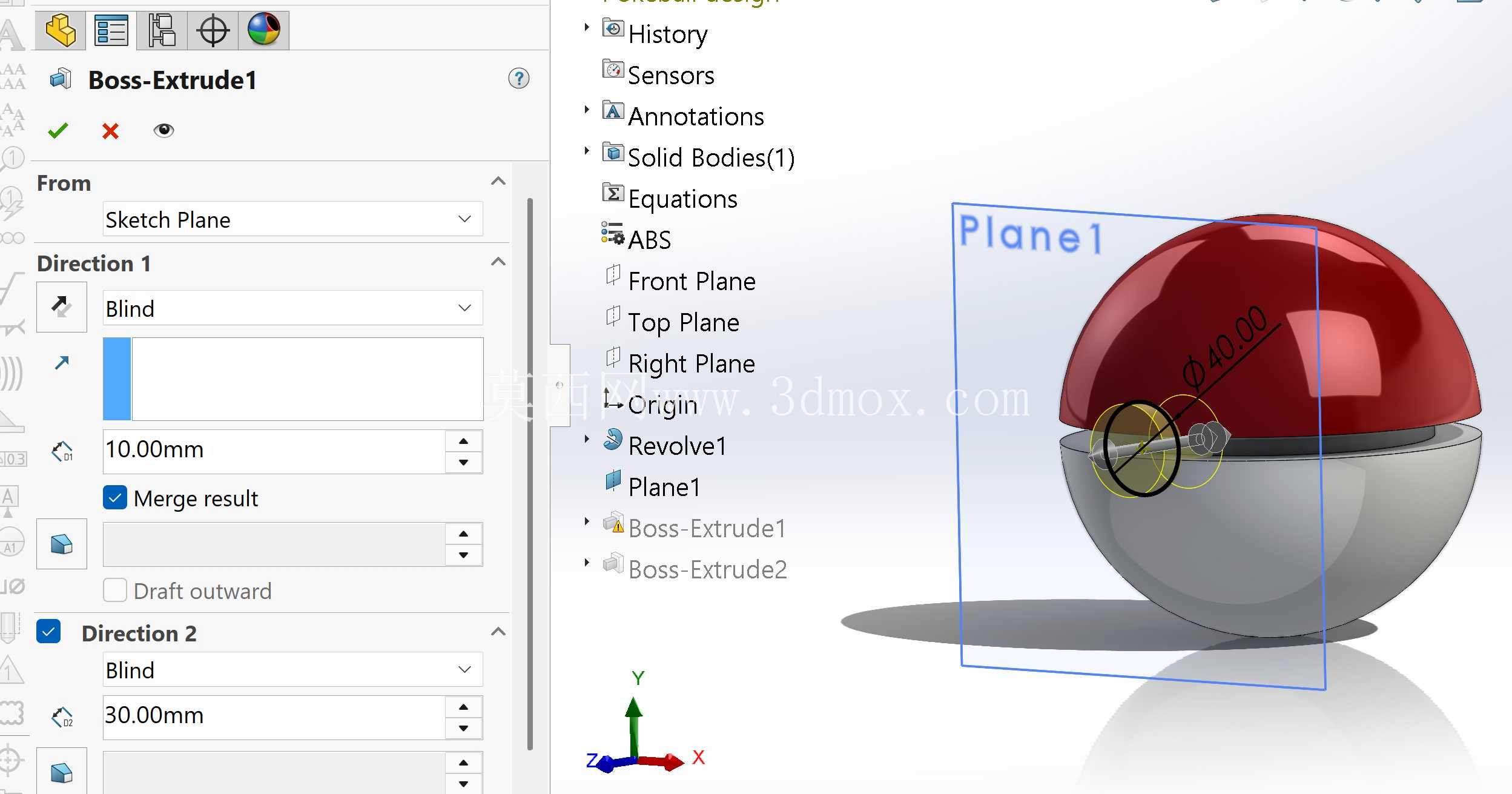Image resolution: width=1512 pixels, height=794 pixels.
Task: Click the Reverse Direction button
Action: 62,307
